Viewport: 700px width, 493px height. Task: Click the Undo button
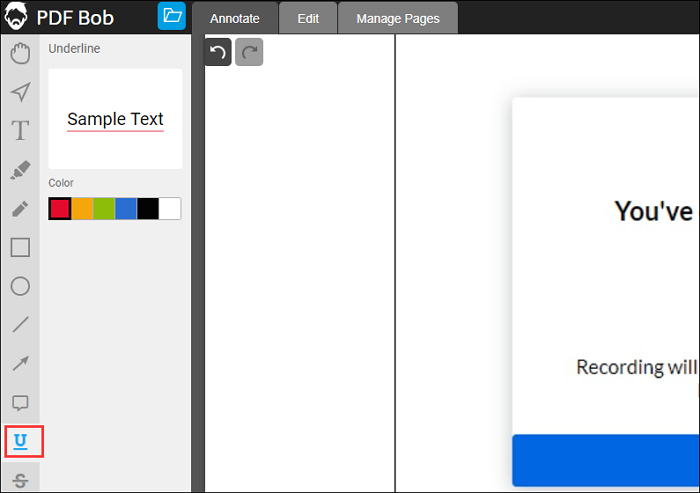pos(218,52)
